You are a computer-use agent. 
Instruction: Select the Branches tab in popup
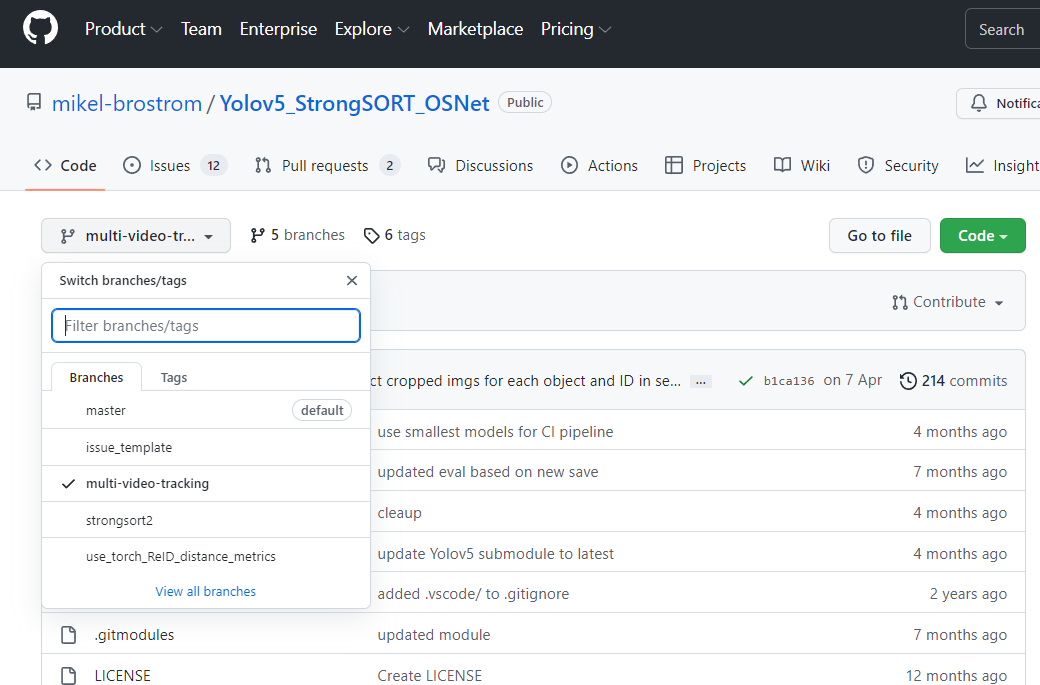click(96, 377)
